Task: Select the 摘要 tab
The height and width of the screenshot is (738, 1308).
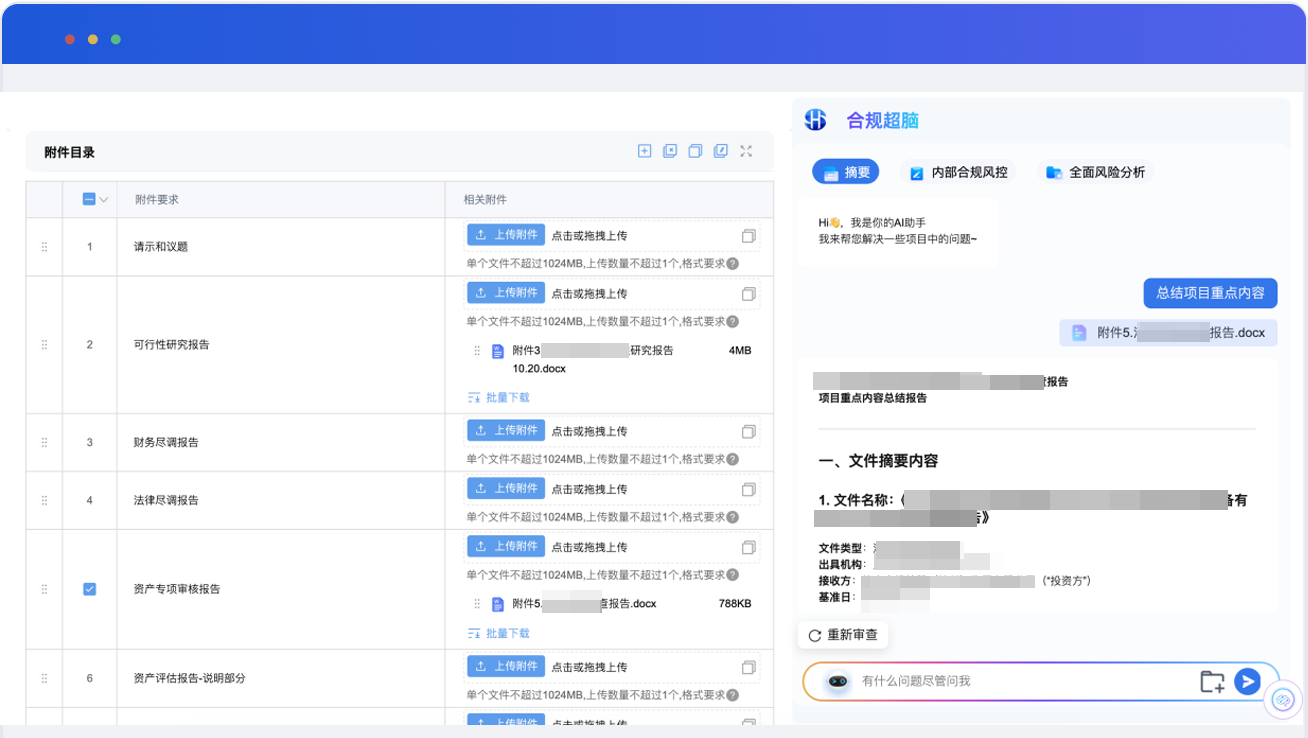Action: point(846,172)
